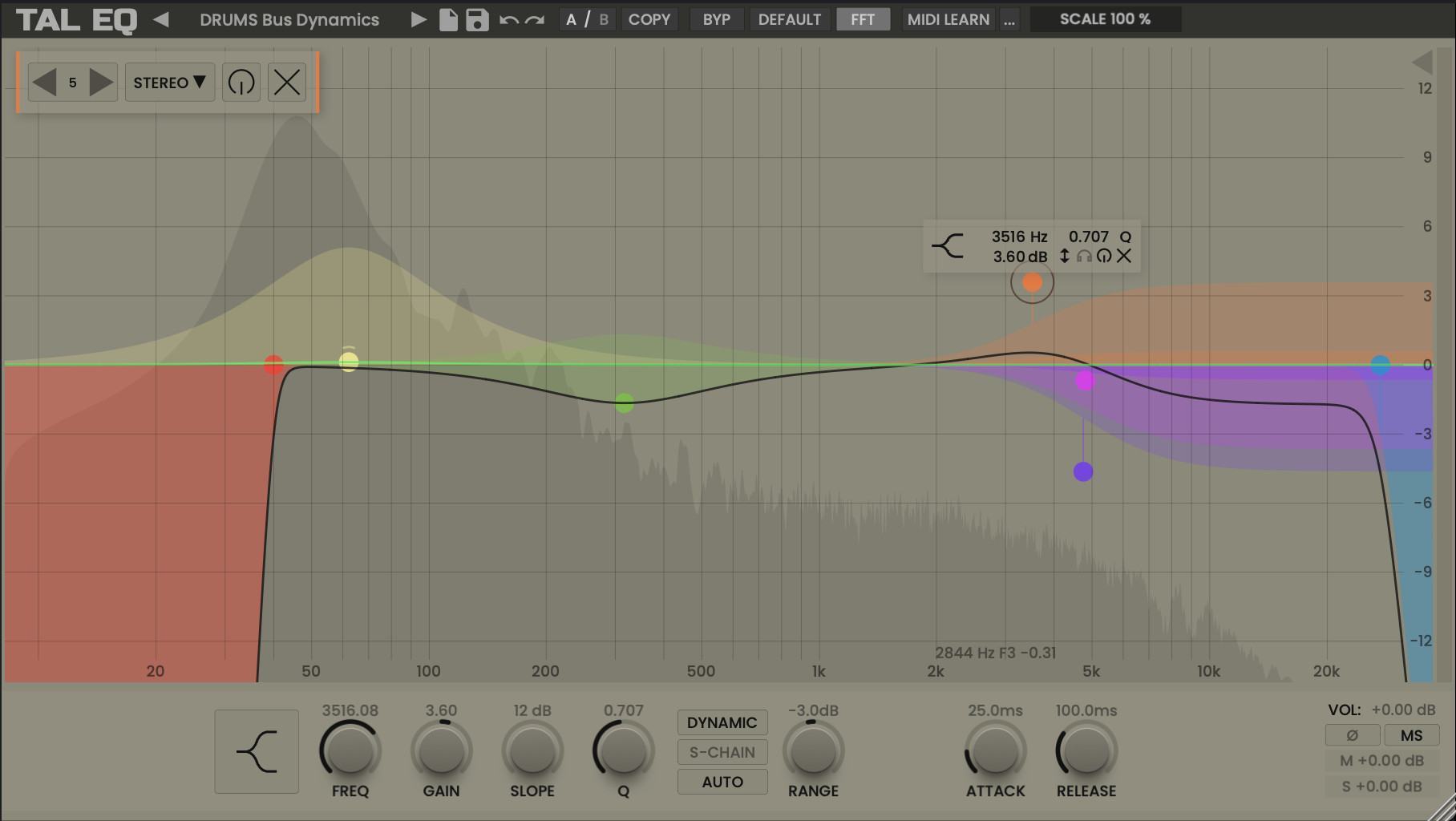Viewport: 1456px width, 821px height.
Task: Click the headphones solo icon in band popup
Action: (1084, 257)
